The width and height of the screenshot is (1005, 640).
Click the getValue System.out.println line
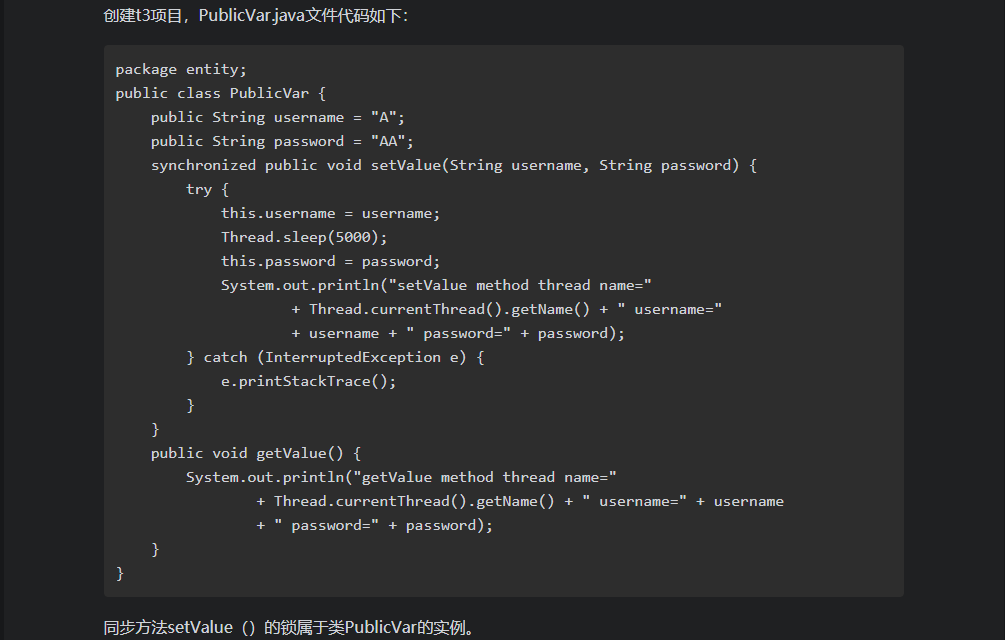401,478
